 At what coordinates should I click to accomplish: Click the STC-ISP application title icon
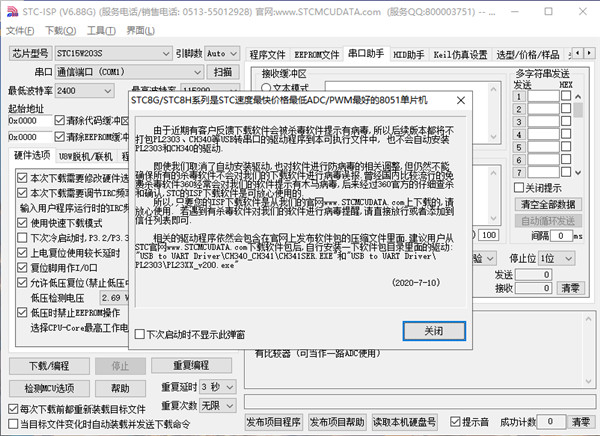coord(12,11)
